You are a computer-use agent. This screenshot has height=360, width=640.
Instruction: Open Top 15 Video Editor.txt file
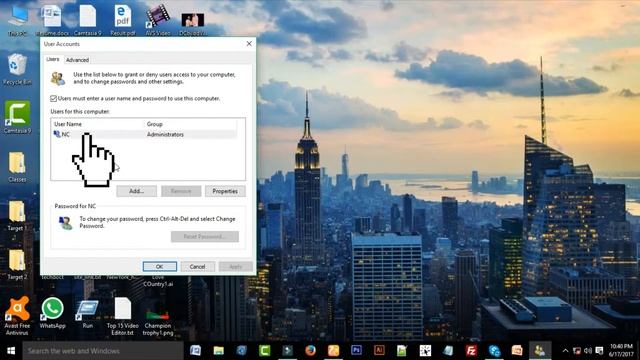pos(122,316)
